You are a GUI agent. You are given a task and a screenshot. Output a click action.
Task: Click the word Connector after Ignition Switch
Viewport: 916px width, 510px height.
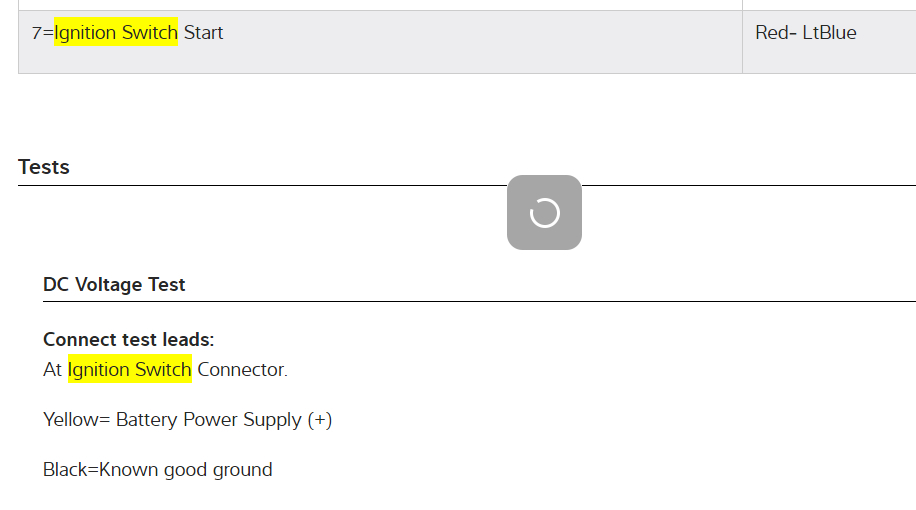242,370
